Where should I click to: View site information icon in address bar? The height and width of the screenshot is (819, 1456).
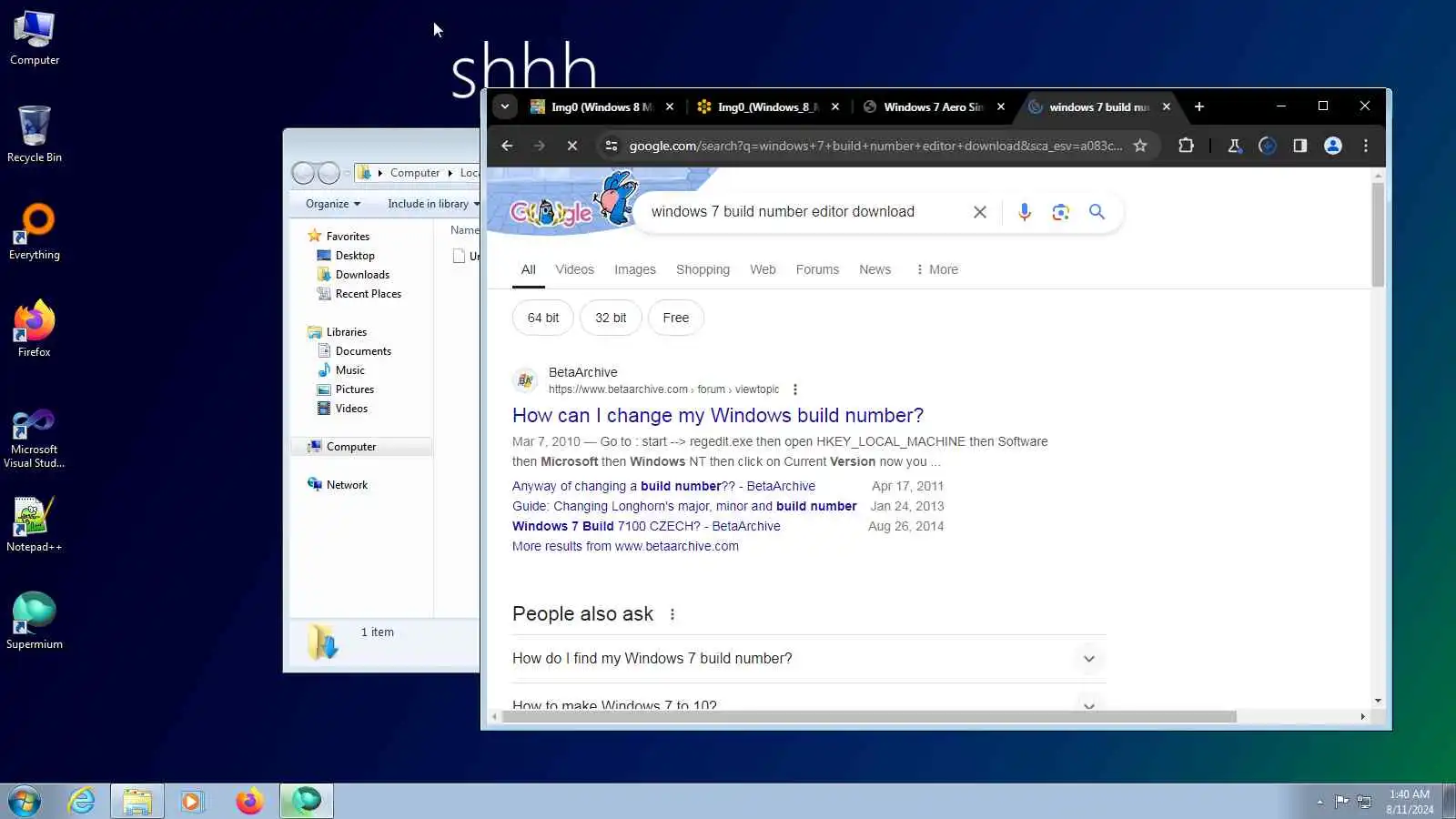612,146
